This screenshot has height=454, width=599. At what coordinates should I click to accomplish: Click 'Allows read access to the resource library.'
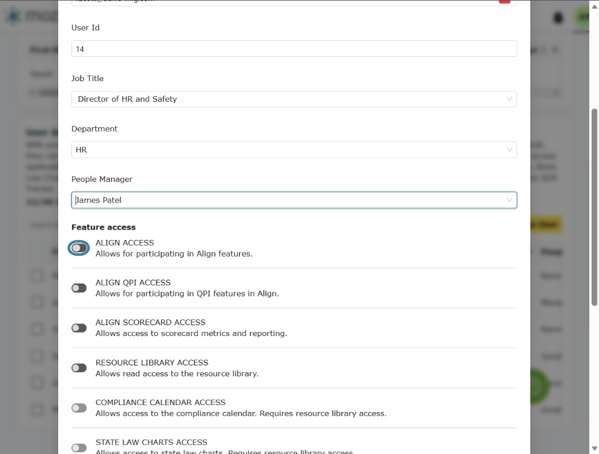point(177,373)
